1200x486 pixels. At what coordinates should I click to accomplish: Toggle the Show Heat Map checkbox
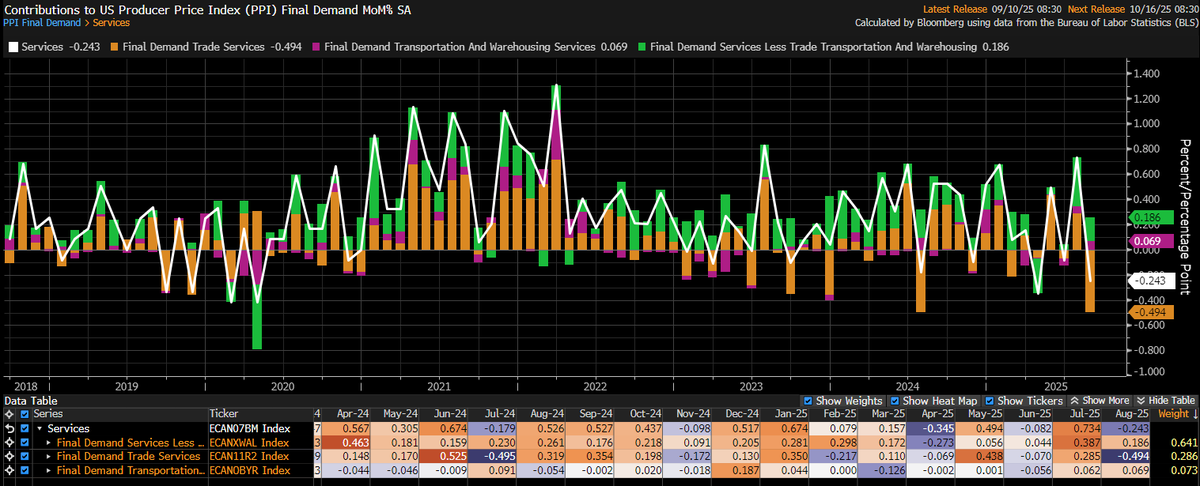(896, 400)
